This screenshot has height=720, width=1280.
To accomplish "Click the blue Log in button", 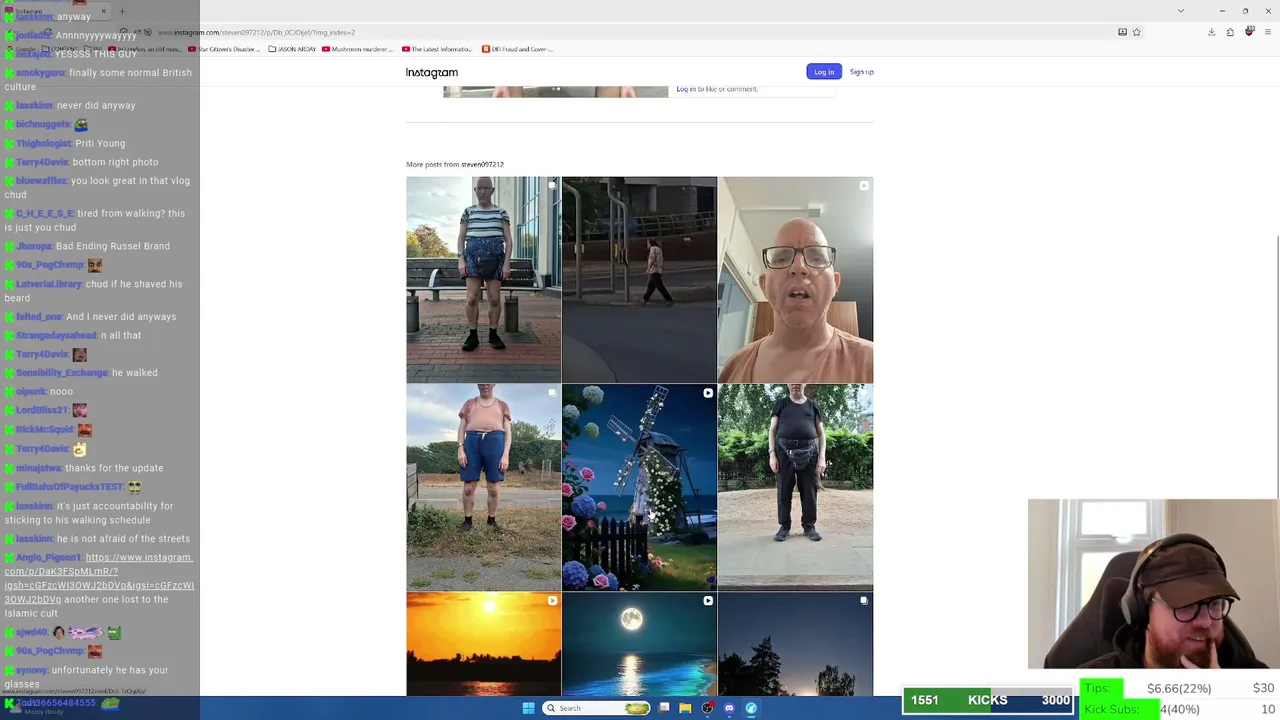I will [824, 72].
